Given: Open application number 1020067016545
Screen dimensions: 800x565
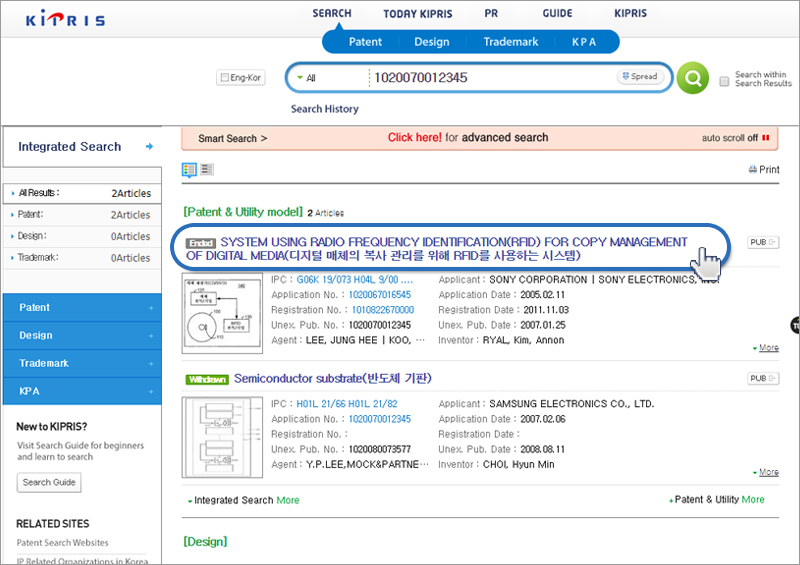Looking at the screenshot, I should (380, 294).
